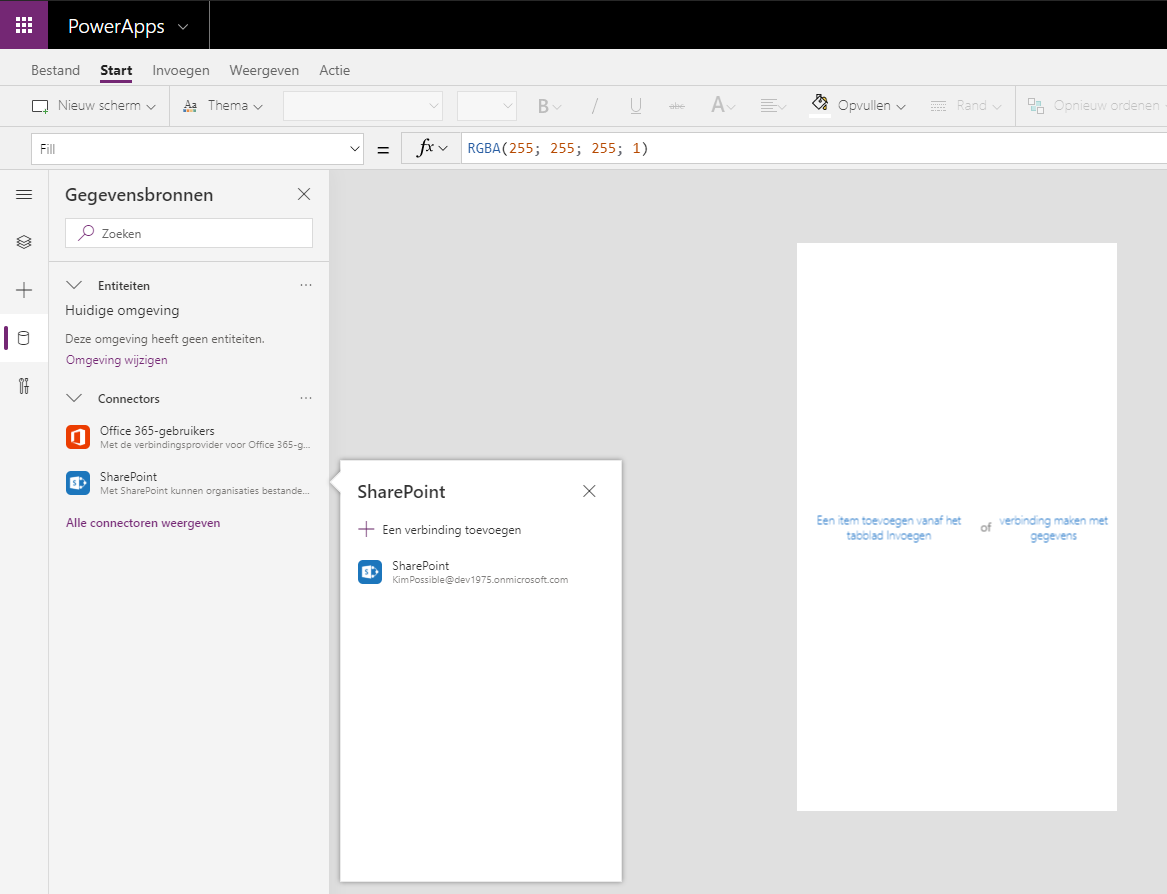This screenshot has width=1167, height=894.
Task: Open the tree view hamburger menu
Action: click(24, 194)
